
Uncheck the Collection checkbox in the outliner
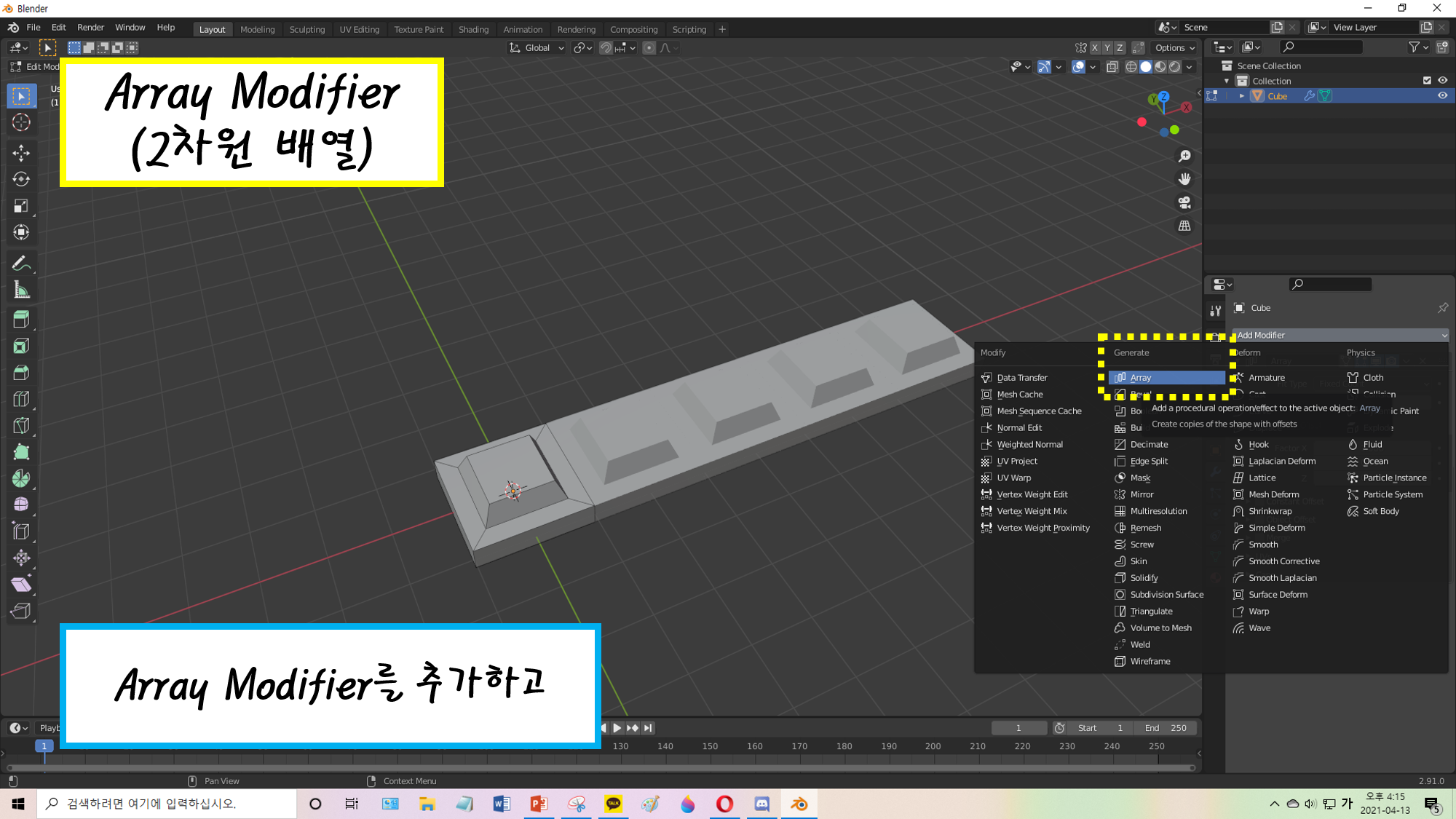pos(1427,81)
